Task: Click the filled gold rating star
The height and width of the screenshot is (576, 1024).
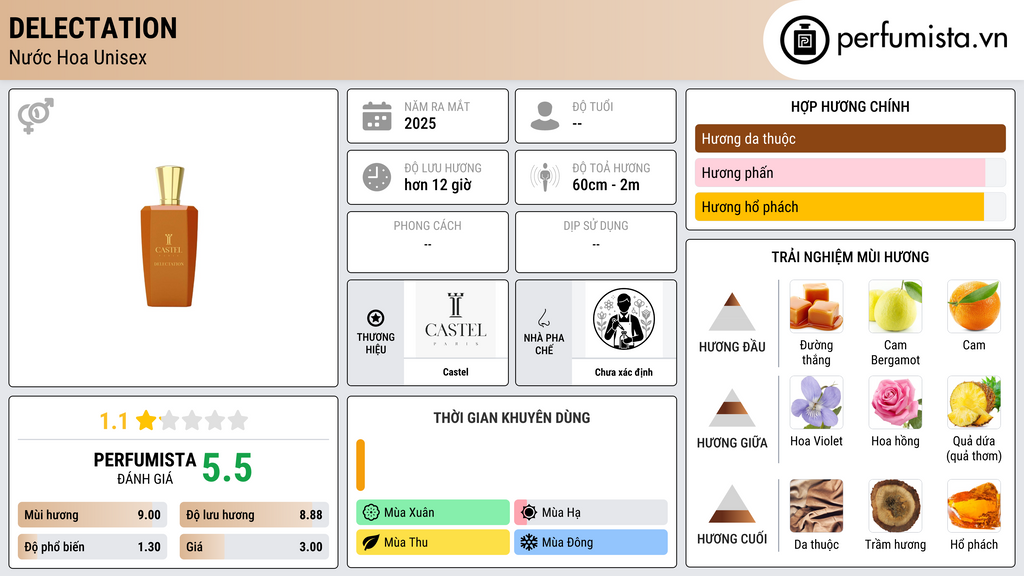Action: pos(146,420)
